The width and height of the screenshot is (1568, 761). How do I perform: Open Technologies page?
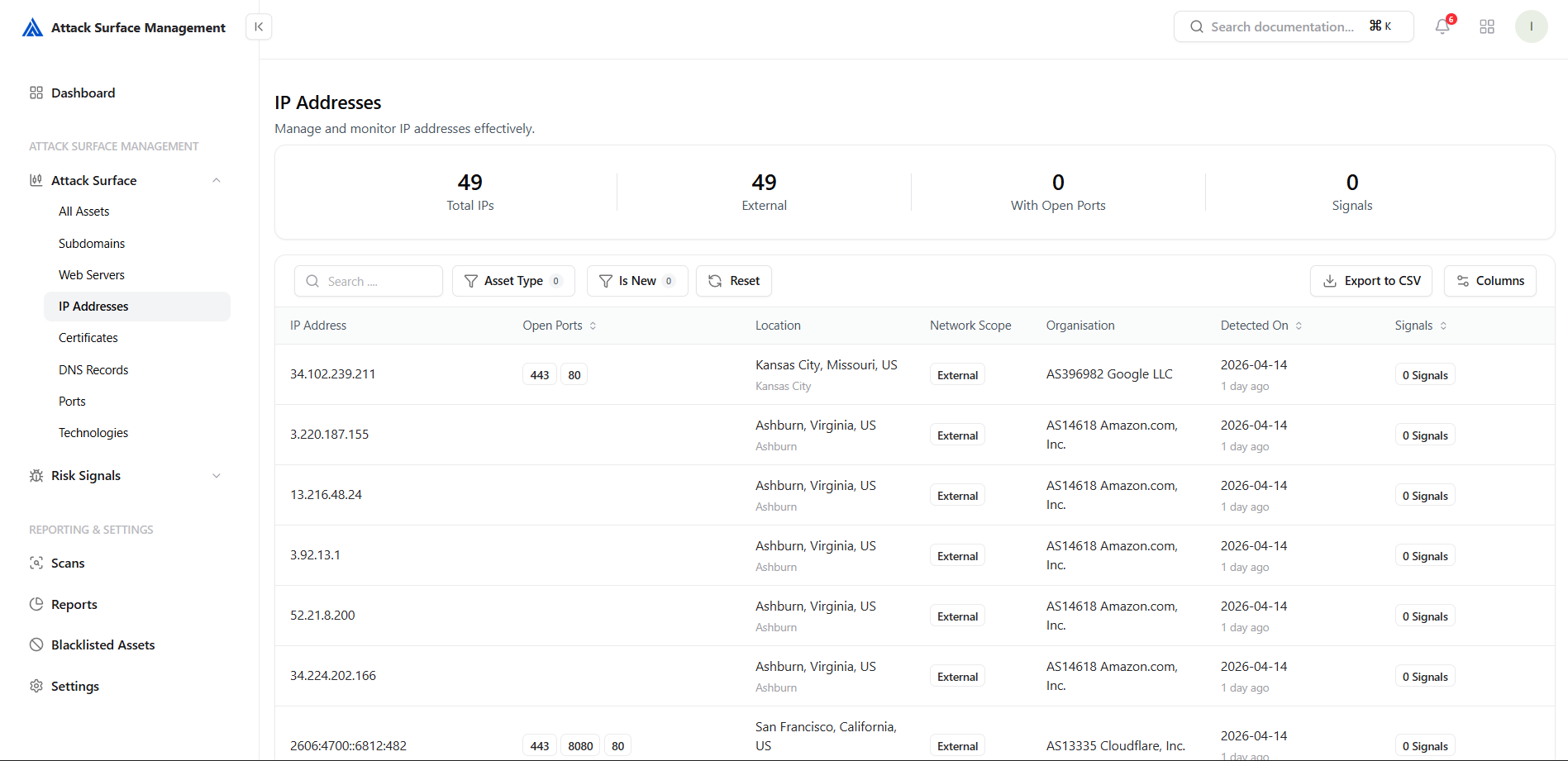coord(93,433)
